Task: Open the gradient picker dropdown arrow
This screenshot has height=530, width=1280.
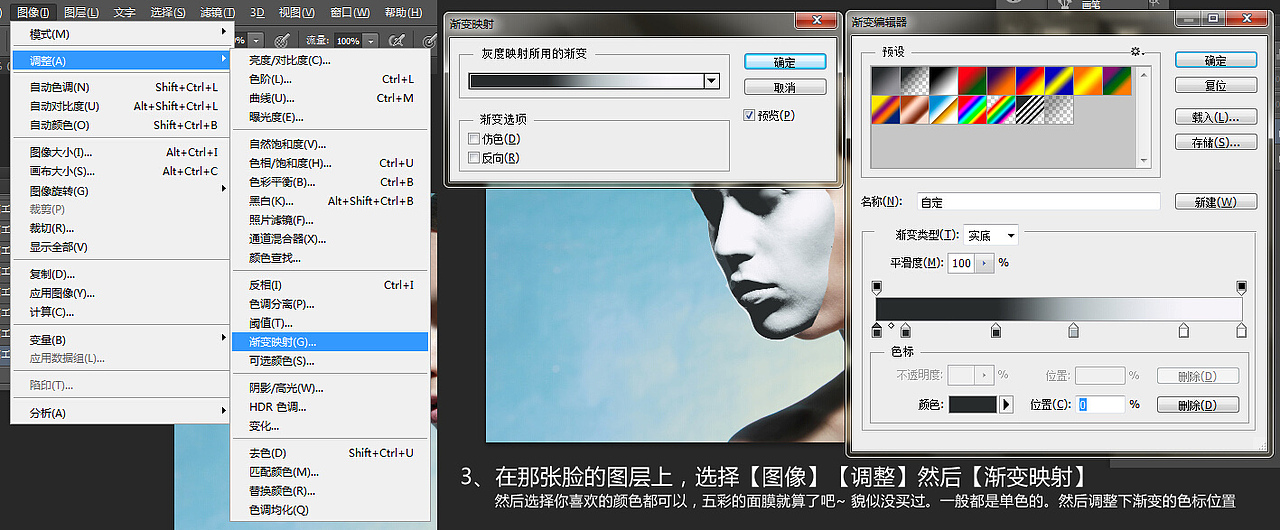Action: (711, 81)
